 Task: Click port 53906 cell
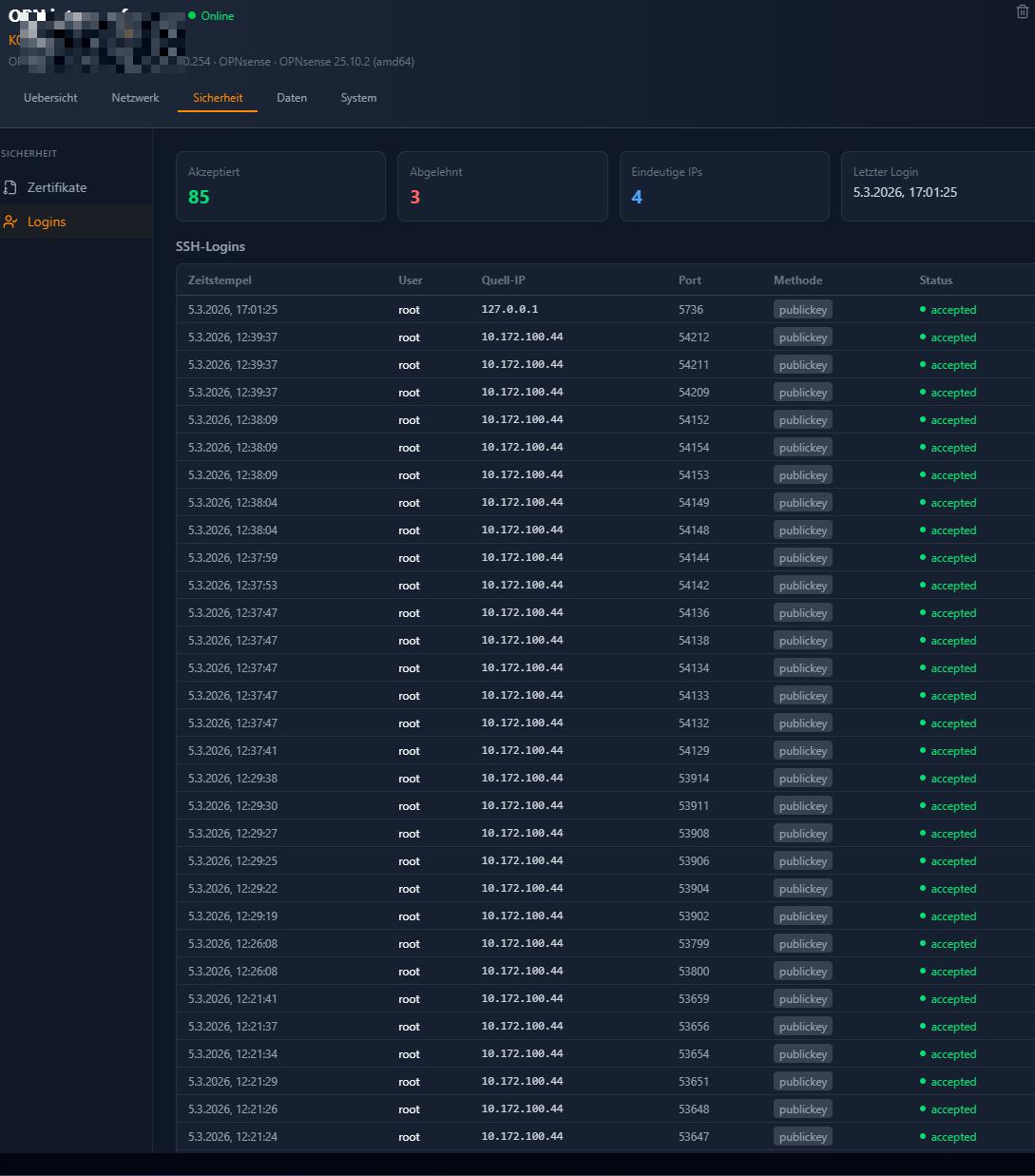(x=694, y=861)
